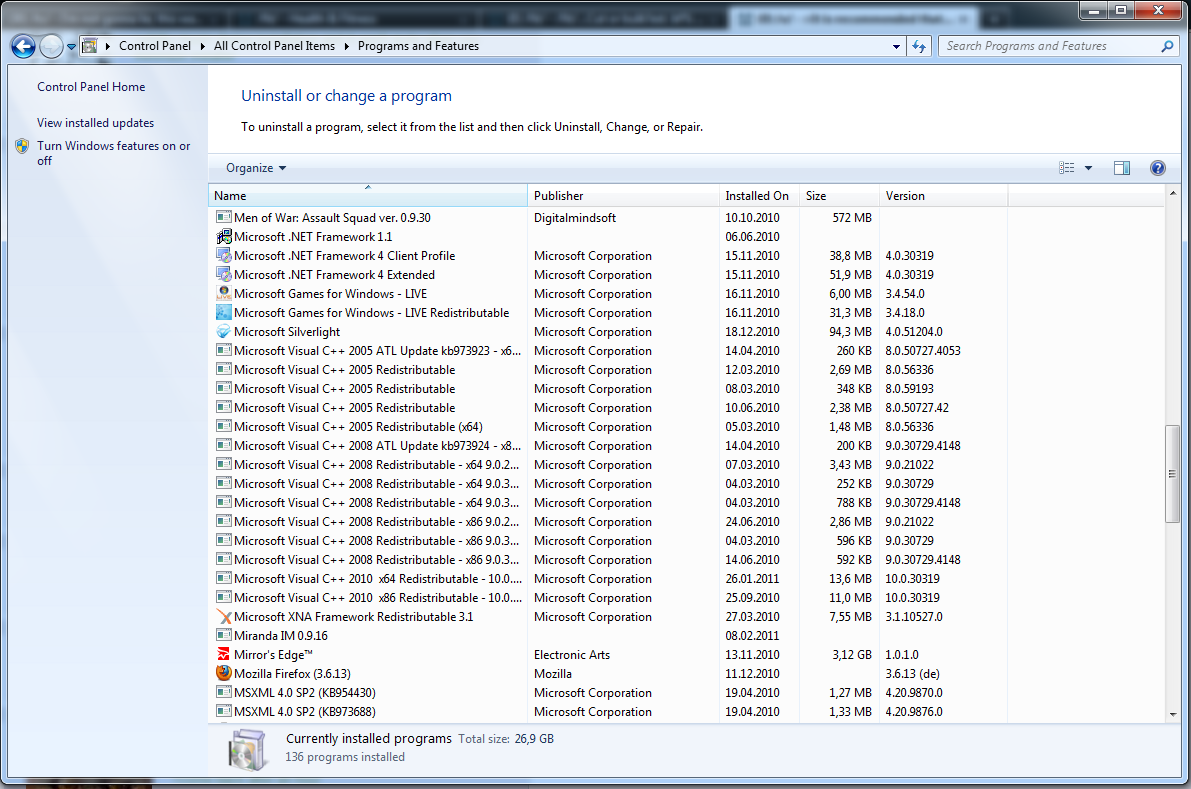Select Microsoft XNA Framework Redistributable icon

(x=223, y=616)
